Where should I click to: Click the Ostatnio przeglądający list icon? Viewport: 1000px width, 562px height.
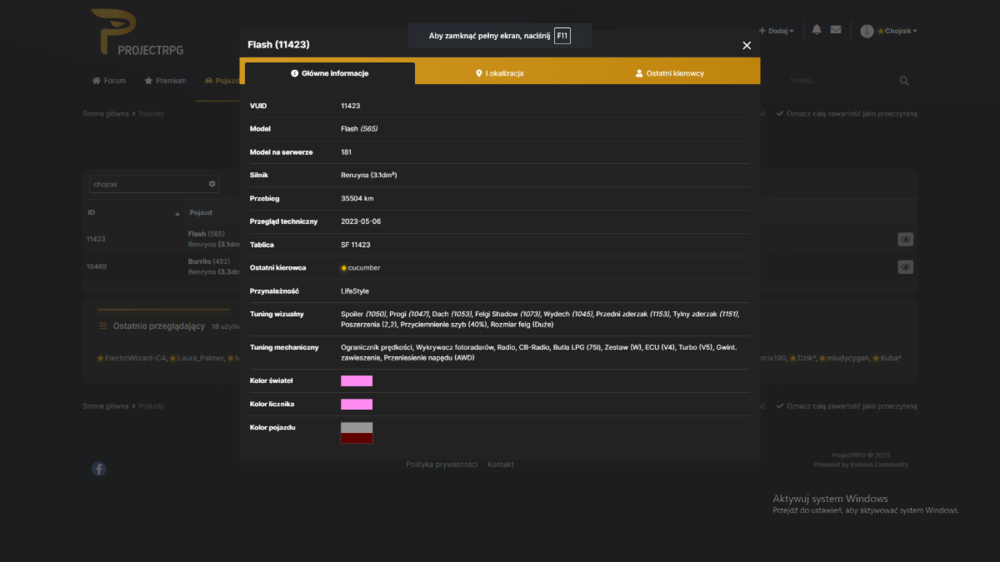point(103,326)
